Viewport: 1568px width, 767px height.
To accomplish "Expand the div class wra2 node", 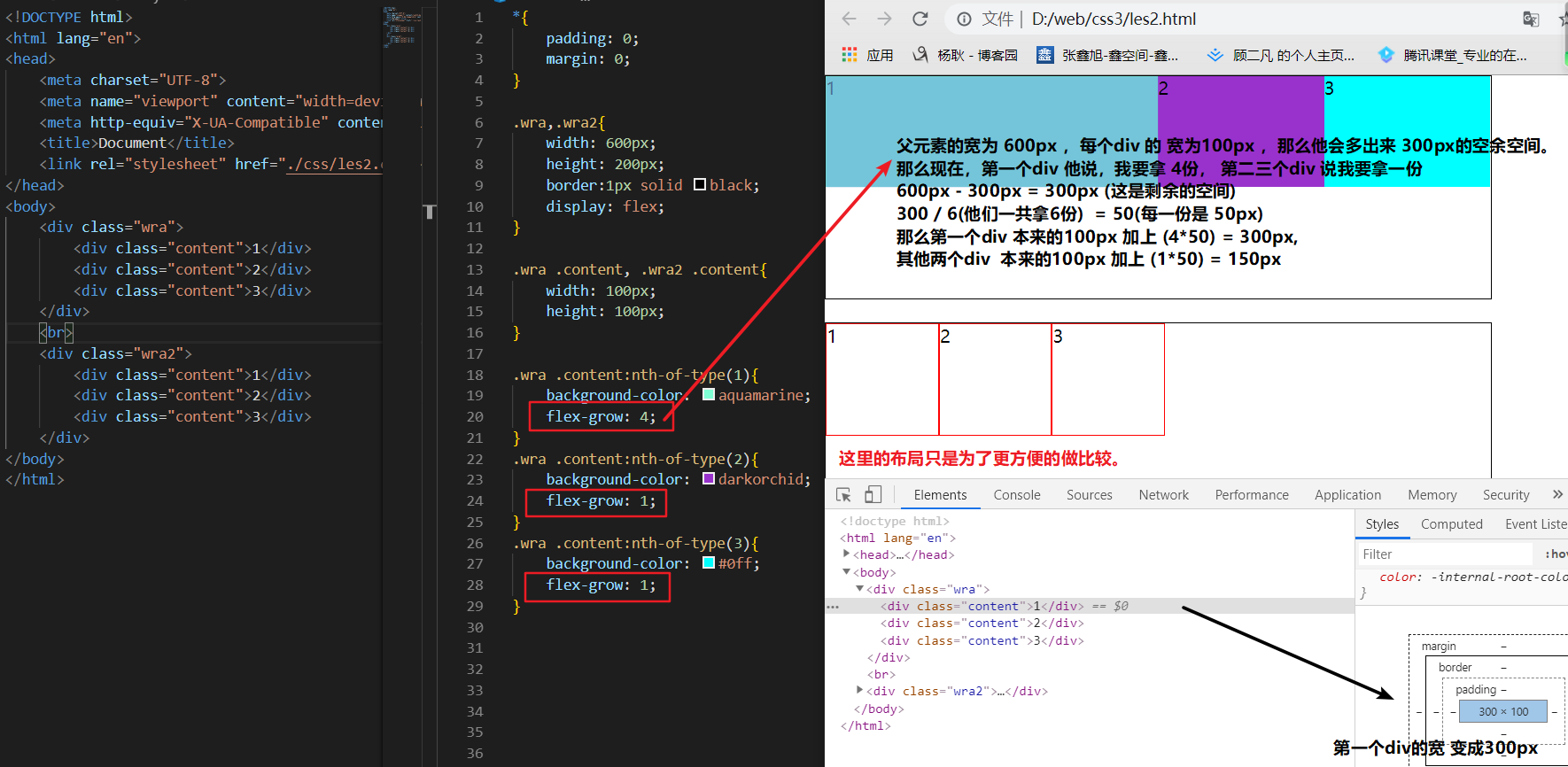I will pyautogui.click(x=859, y=691).
